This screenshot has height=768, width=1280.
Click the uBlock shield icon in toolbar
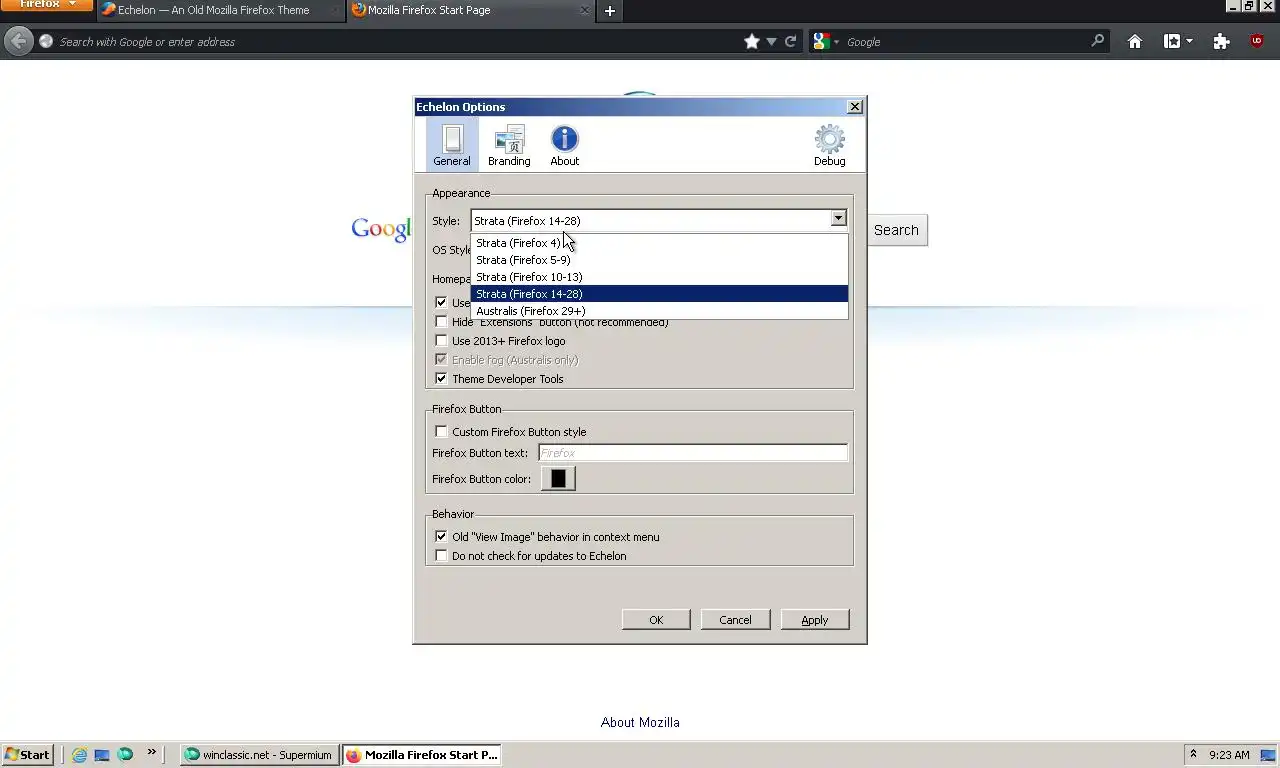tap(1257, 41)
